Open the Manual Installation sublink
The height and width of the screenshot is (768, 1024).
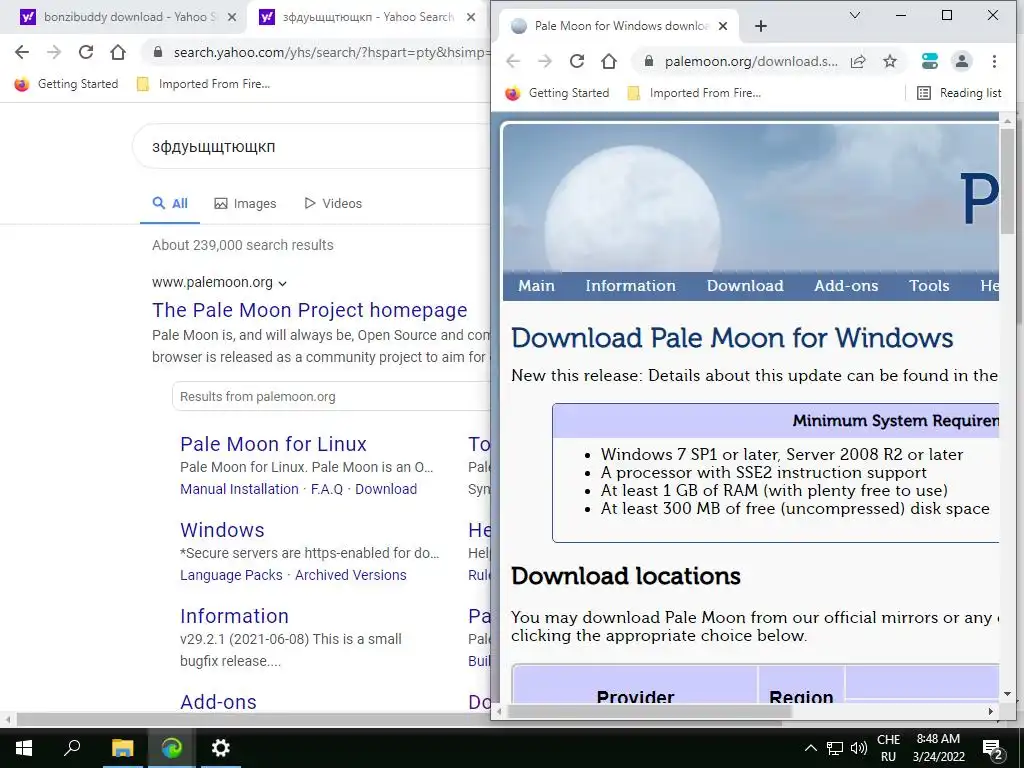coord(239,489)
